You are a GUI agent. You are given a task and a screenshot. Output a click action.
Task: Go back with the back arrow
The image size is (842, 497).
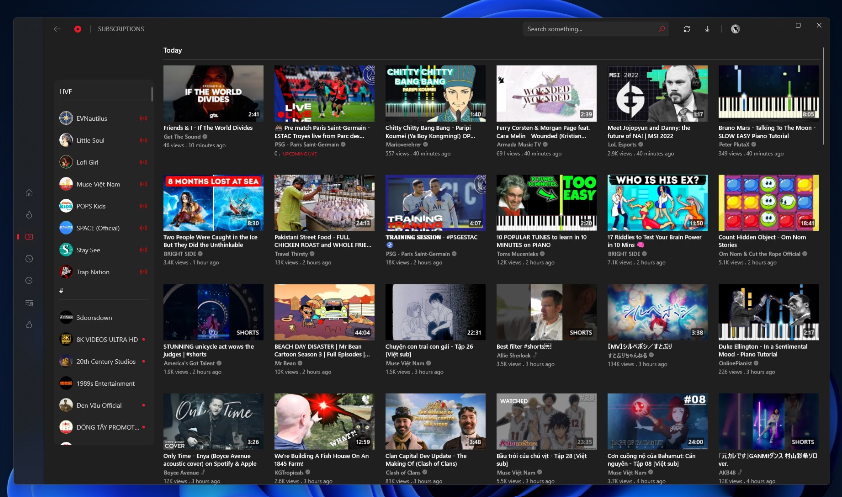(57, 29)
